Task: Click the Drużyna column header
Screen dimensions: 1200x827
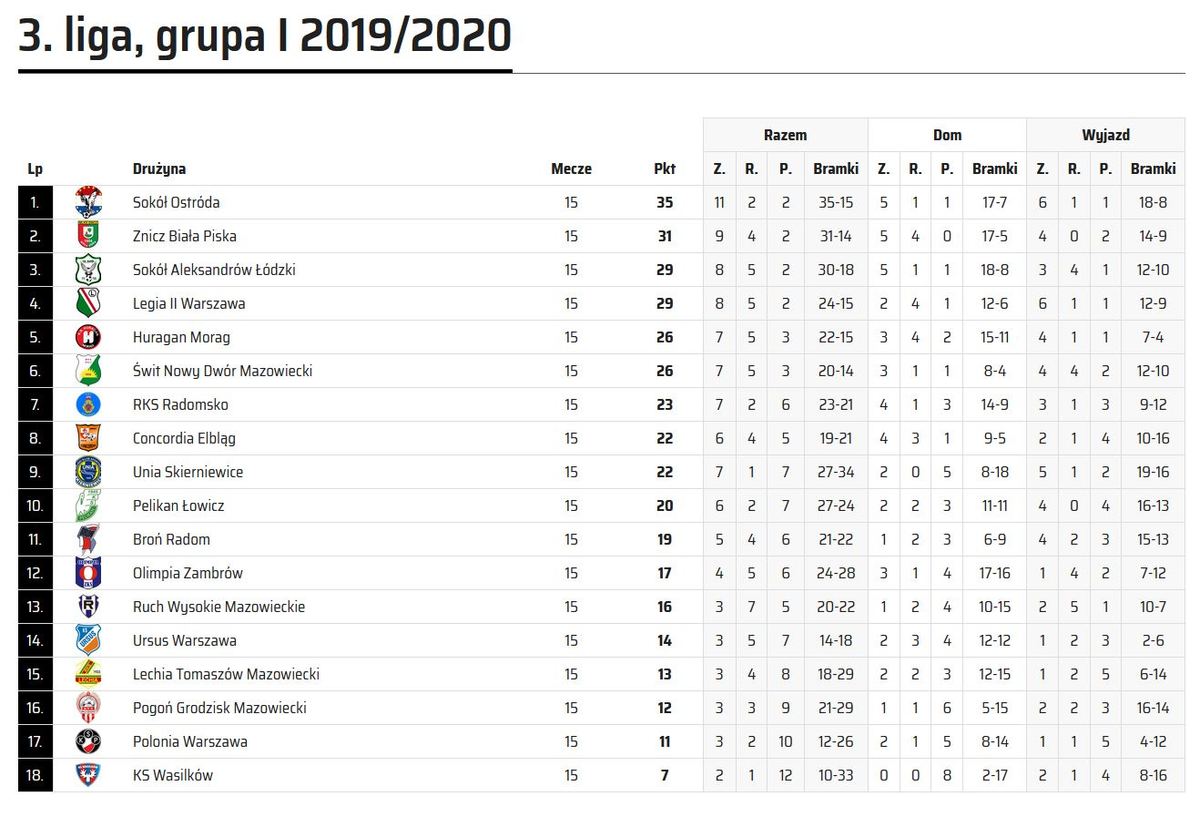Action: tap(159, 169)
